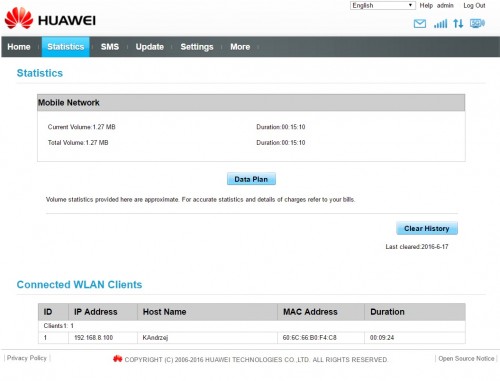This screenshot has height=381, width=500.
Task: Open the English language dropdown
Action: (x=383, y=6)
